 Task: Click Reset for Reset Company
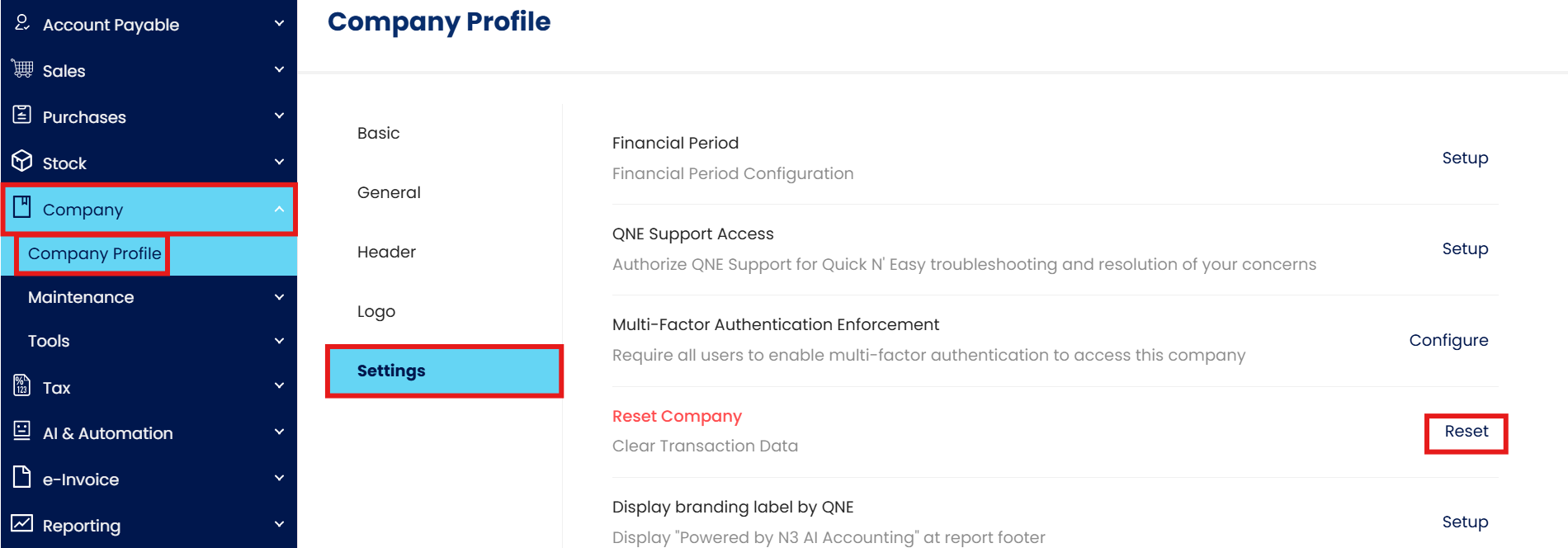(1466, 432)
